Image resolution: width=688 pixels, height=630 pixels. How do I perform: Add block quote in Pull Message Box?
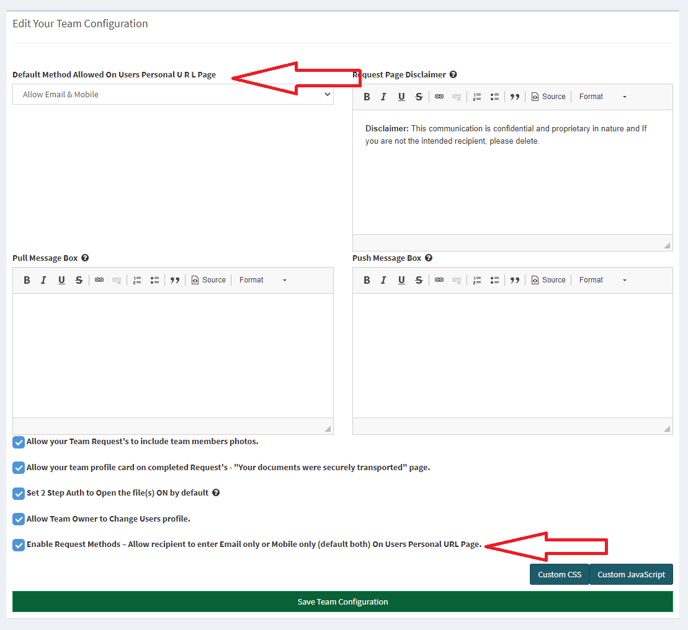[175, 280]
